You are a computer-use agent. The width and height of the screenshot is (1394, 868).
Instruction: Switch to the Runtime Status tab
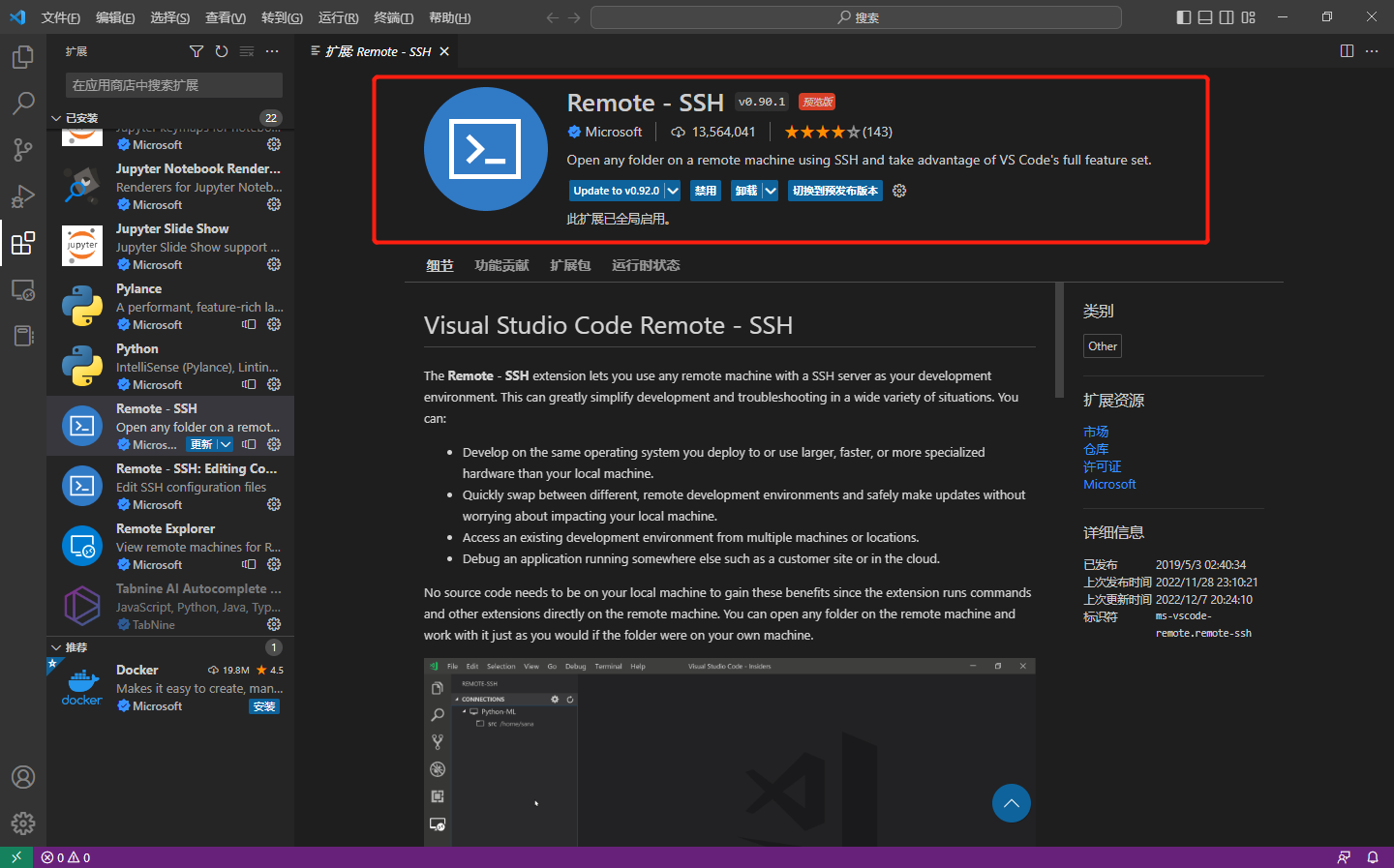[646, 265]
